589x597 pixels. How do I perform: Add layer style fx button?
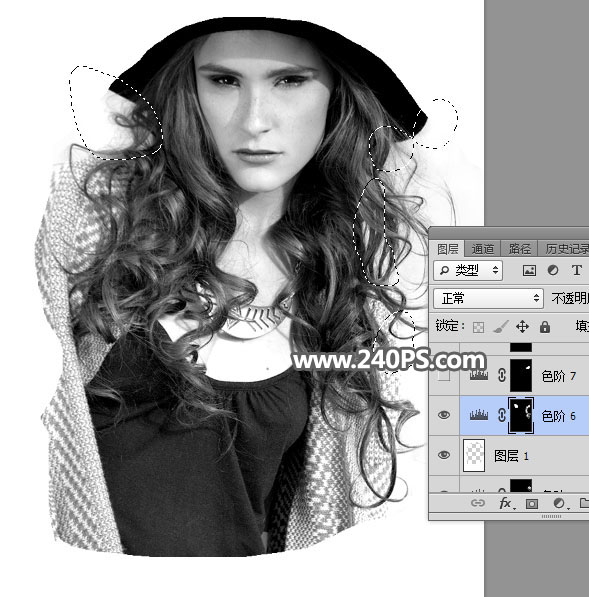point(506,503)
